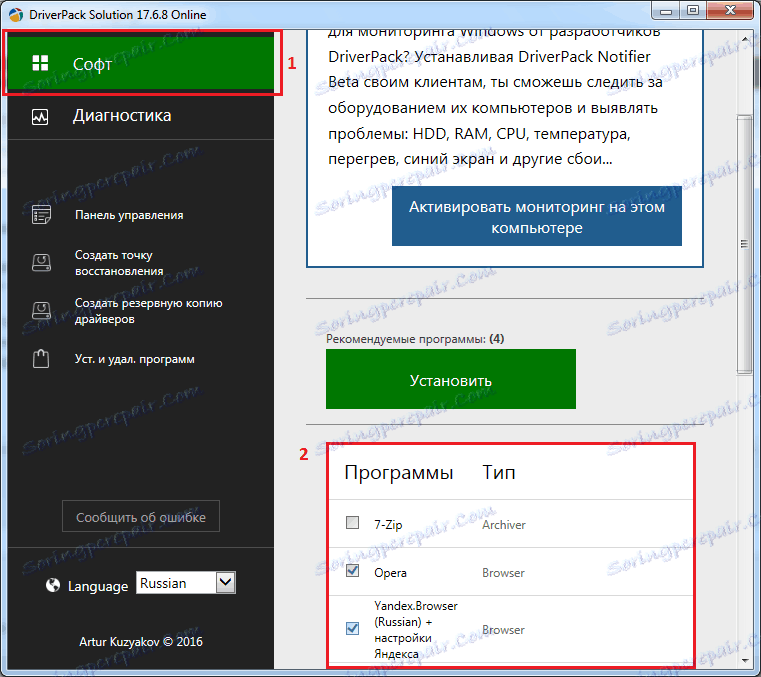The width and height of the screenshot is (761, 677).
Task: Choose Создать точку восстановления
Action: (119, 263)
